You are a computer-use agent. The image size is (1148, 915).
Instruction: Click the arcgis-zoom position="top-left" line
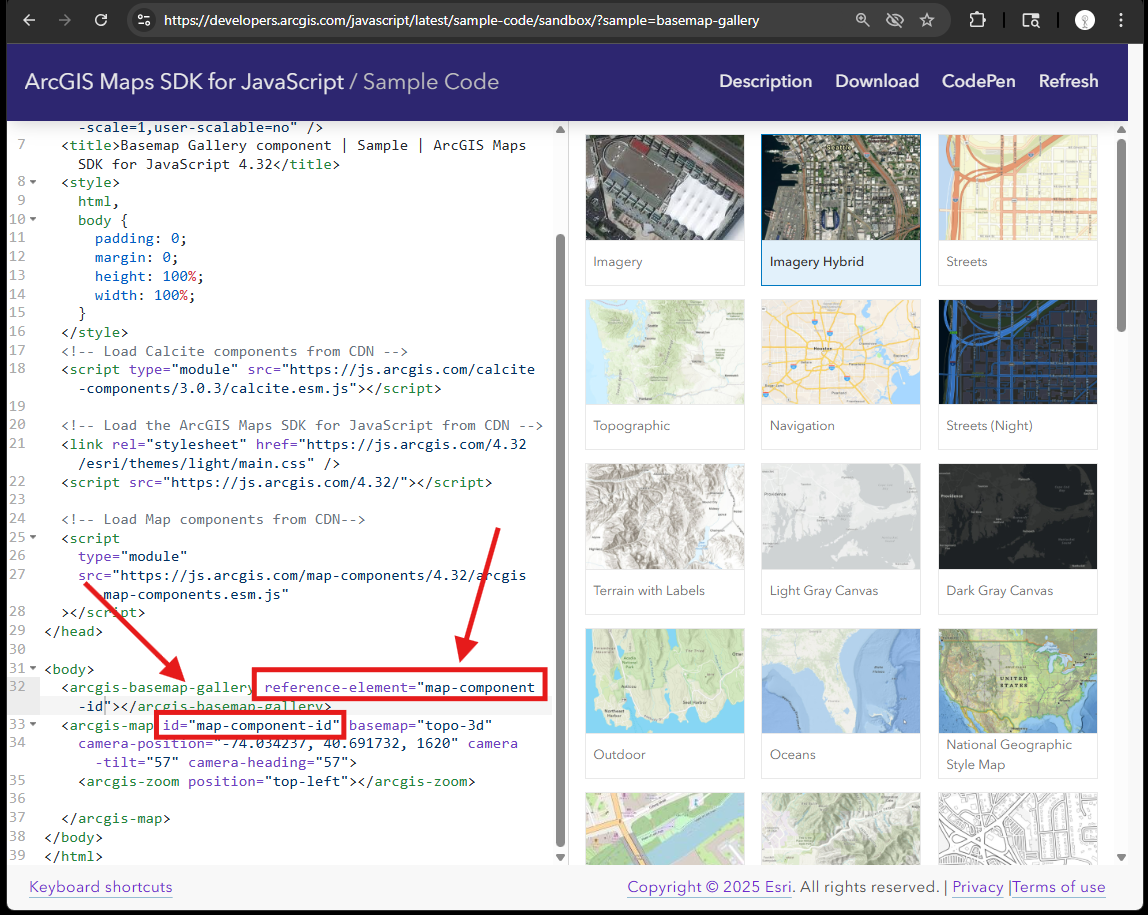(x=277, y=782)
